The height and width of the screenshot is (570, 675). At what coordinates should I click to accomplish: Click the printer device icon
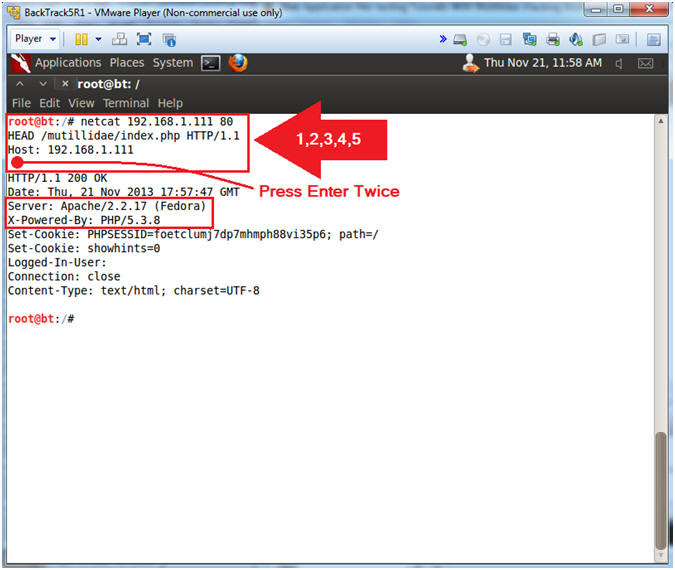pos(552,40)
